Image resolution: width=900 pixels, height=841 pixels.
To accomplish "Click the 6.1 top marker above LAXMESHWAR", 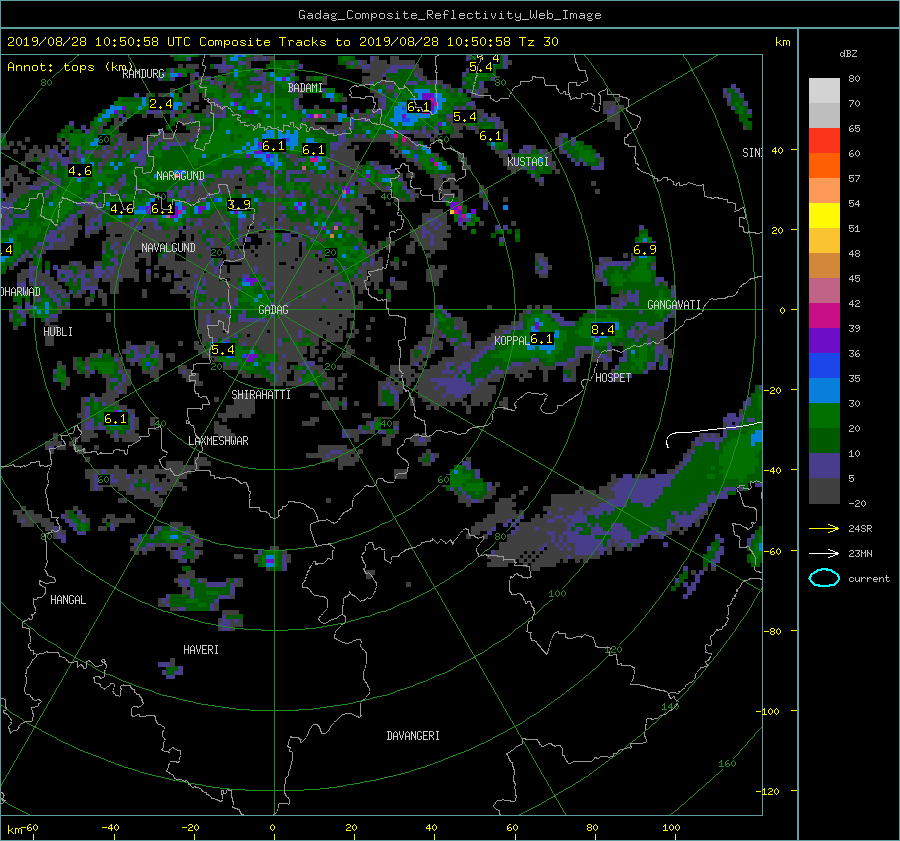I will tap(115, 419).
